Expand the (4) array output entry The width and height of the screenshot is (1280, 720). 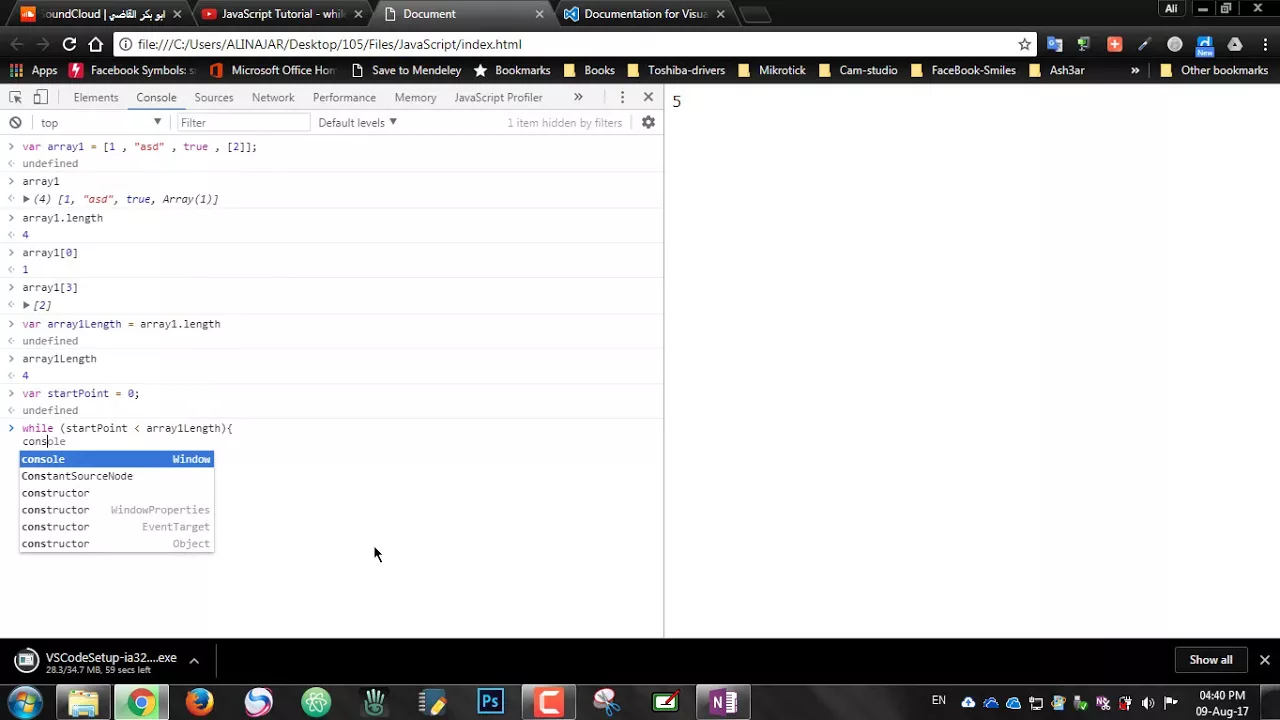(x=27, y=199)
